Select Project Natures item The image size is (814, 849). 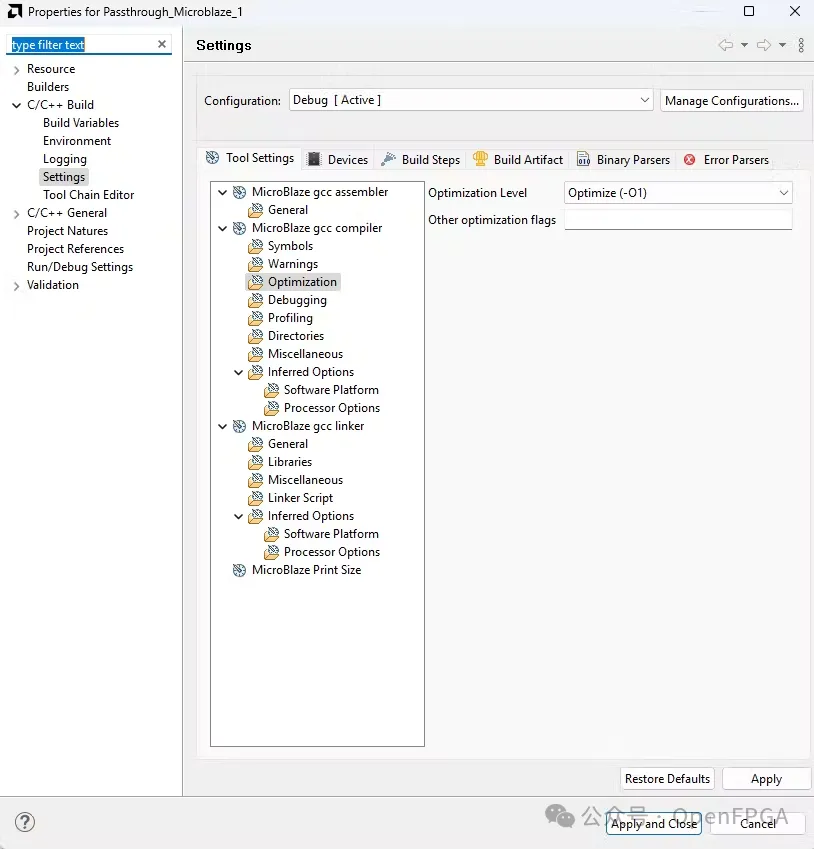point(68,231)
